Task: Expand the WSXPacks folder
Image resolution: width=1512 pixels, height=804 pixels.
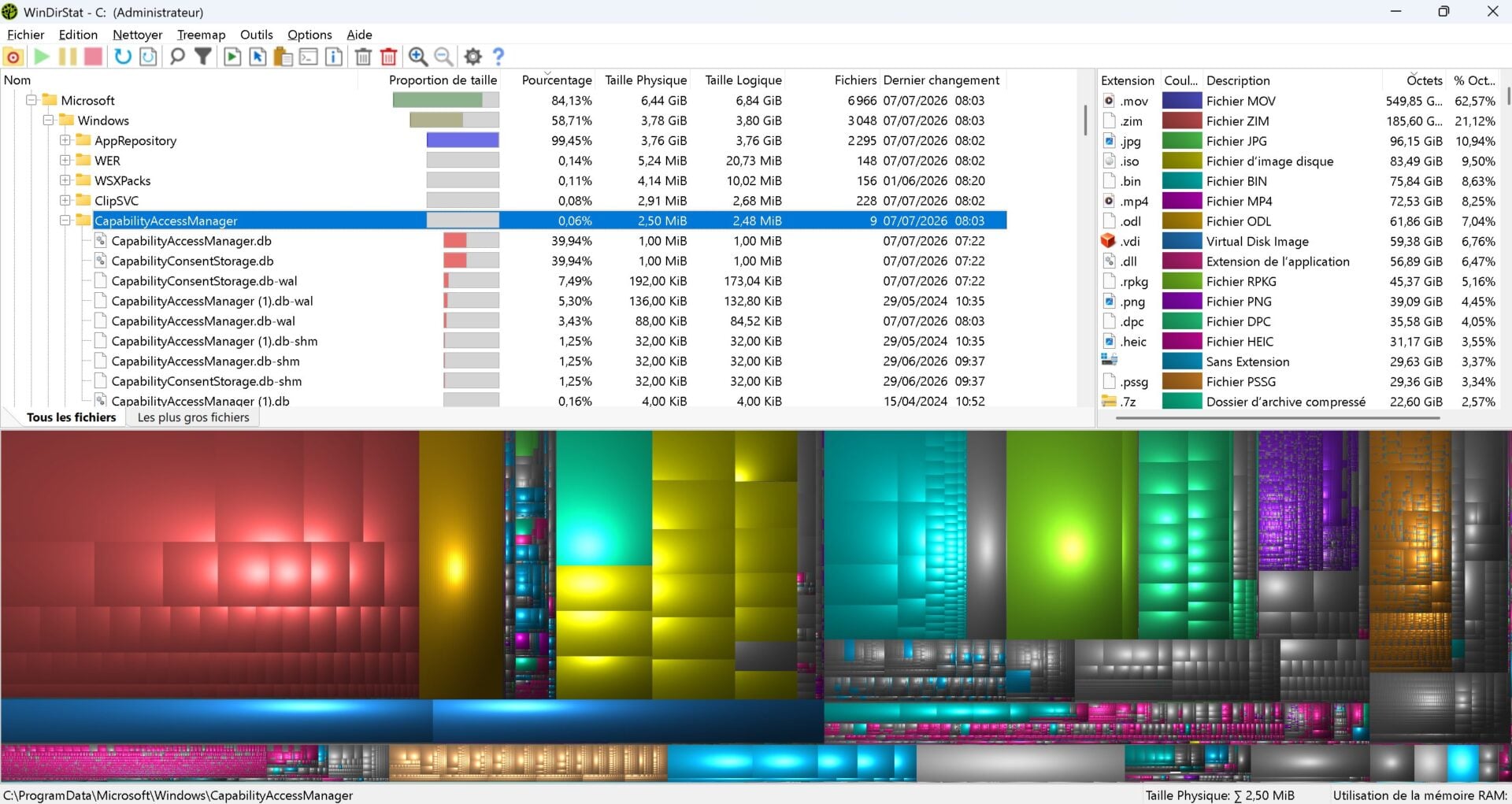Action: click(65, 180)
